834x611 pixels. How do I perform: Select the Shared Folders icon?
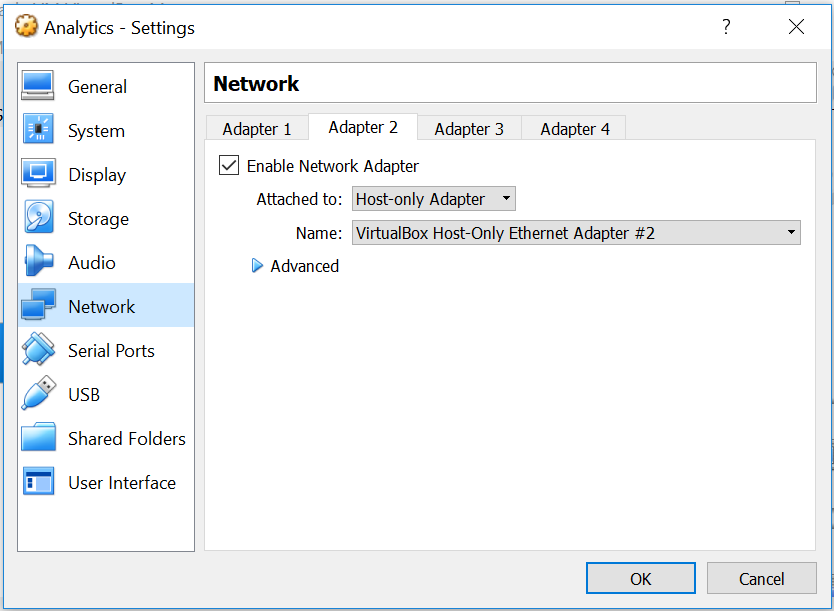[38, 438]
